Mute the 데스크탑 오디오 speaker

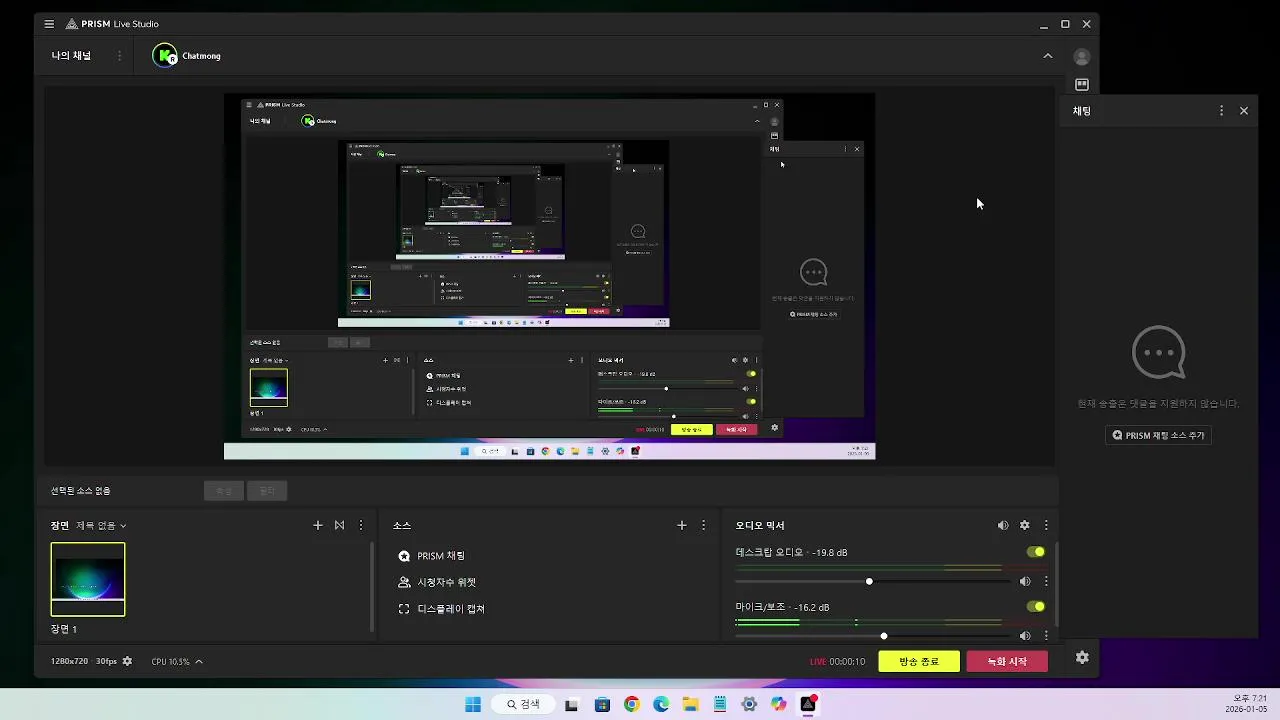tap(1025, 581)
